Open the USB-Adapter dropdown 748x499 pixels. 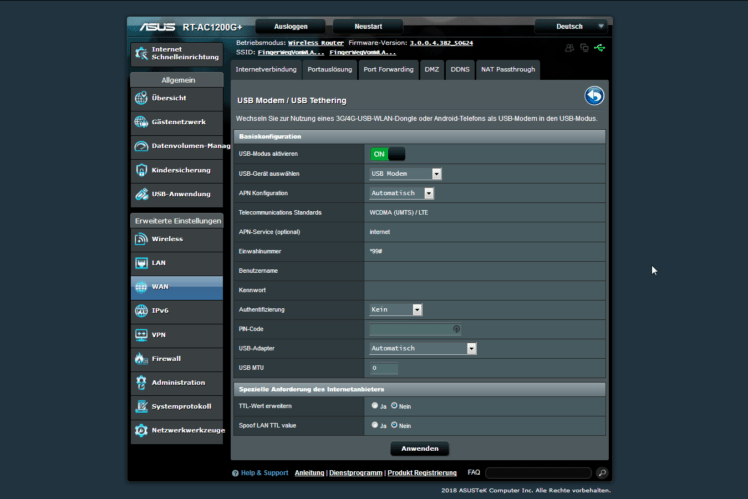423,348
